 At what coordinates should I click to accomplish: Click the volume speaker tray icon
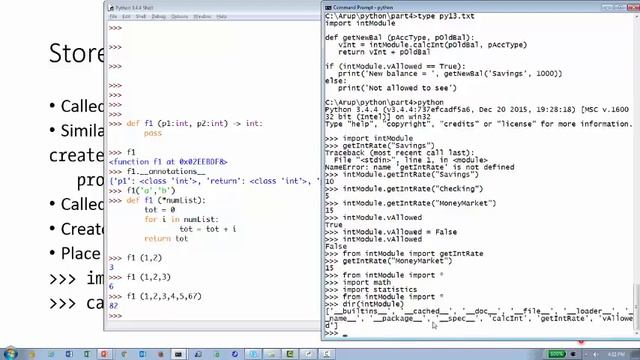point(596,354)
